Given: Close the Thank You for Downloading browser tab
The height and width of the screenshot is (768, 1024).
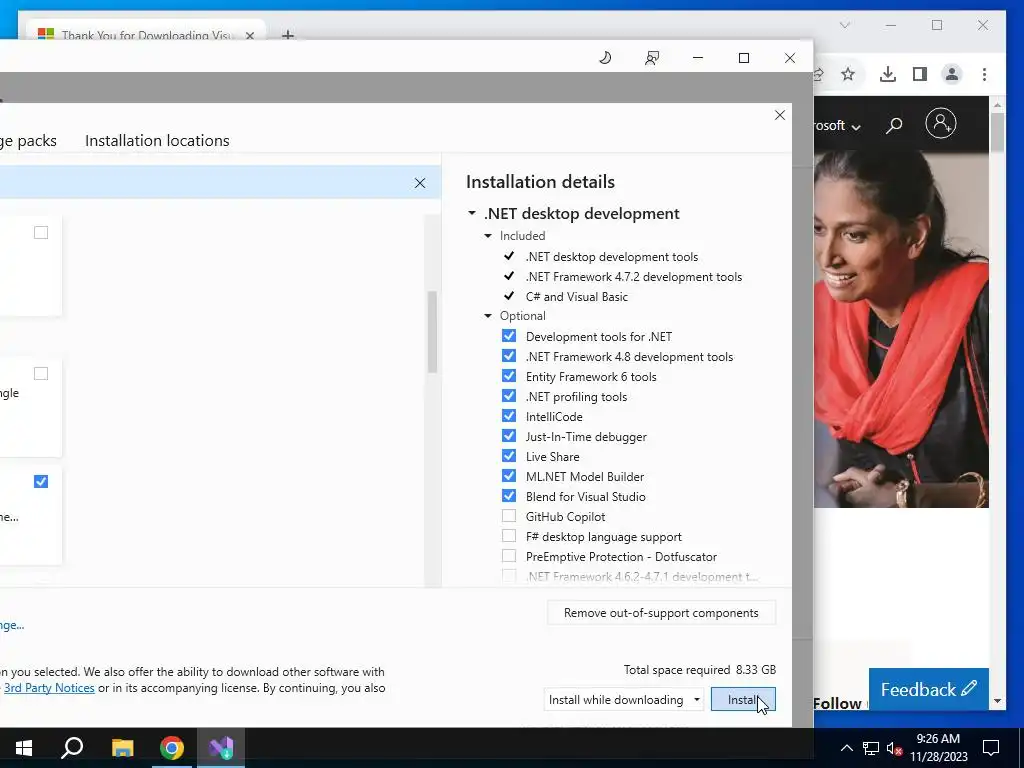Looking at the screenshot, I should pyautogui.click(x=249, y=35).
